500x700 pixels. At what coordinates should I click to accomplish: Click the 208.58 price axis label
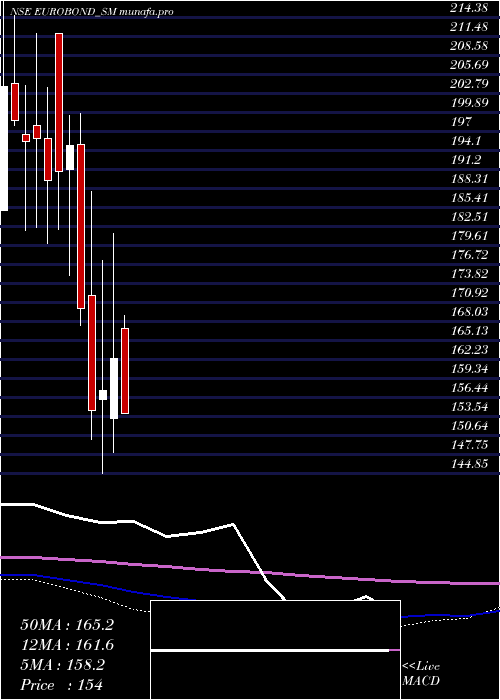coord(469,46)
